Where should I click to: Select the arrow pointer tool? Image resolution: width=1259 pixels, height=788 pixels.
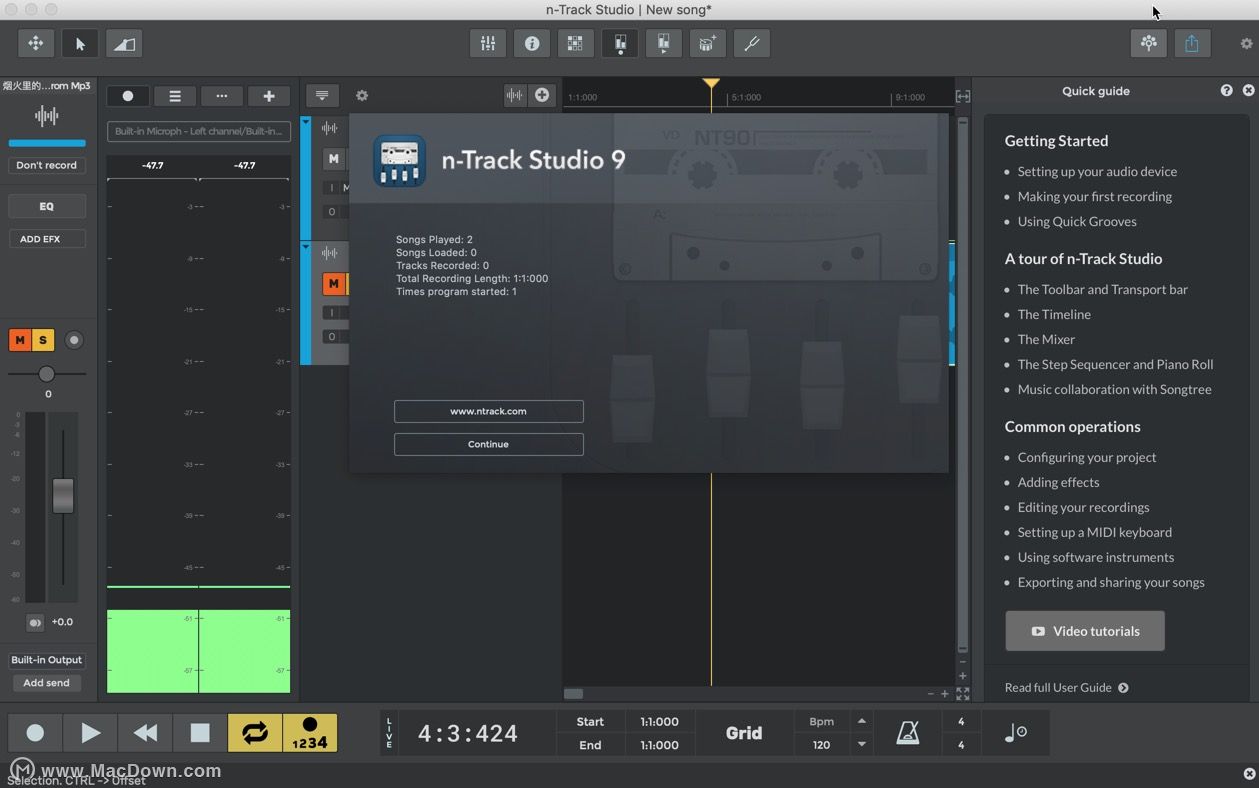point(80,43)
